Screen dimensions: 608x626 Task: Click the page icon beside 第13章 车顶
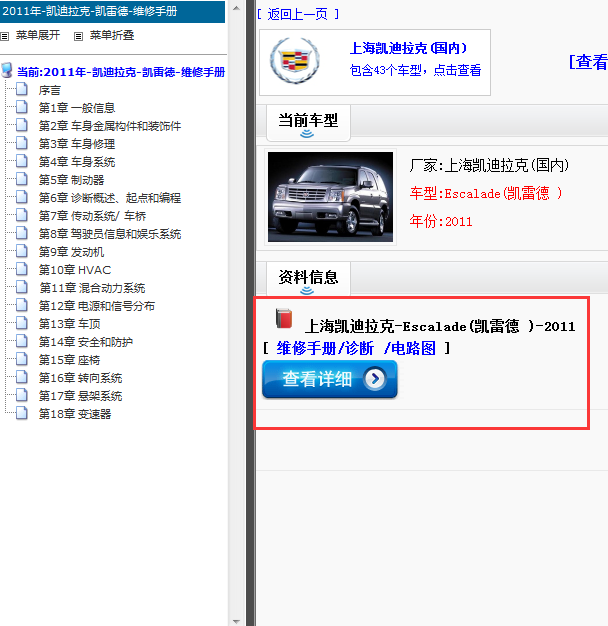tap(22, 323)
